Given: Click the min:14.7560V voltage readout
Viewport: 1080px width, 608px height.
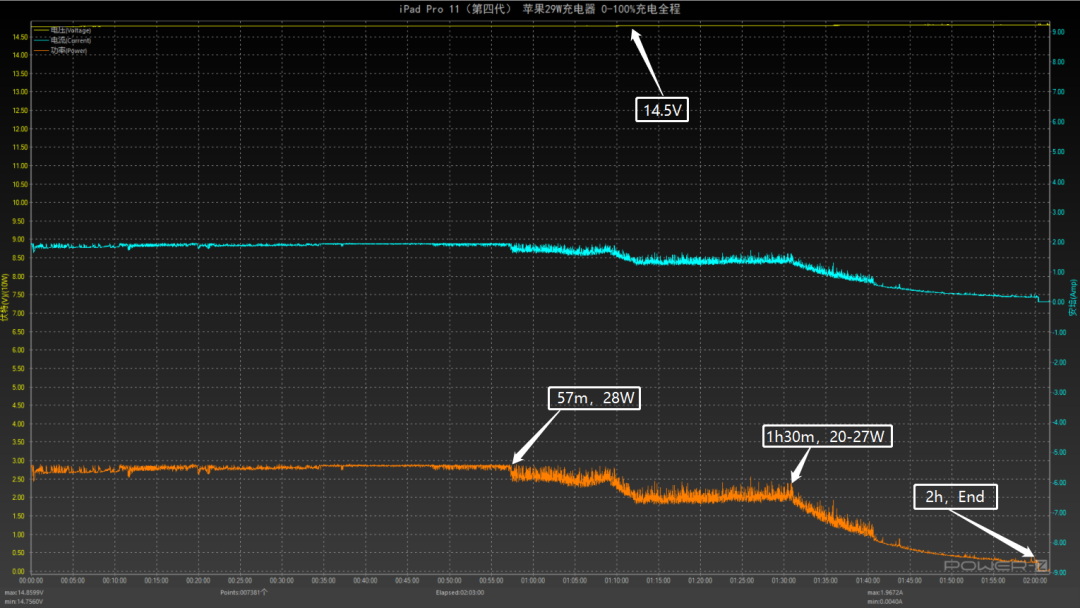Looking at the screenshot, I should point(24,601).
